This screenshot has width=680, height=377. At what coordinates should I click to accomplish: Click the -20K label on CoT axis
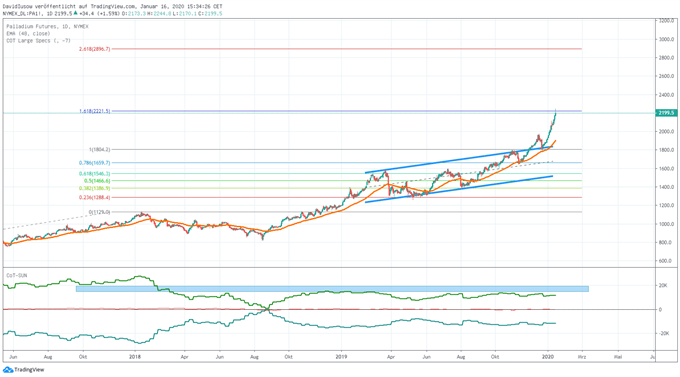point(663,333)
